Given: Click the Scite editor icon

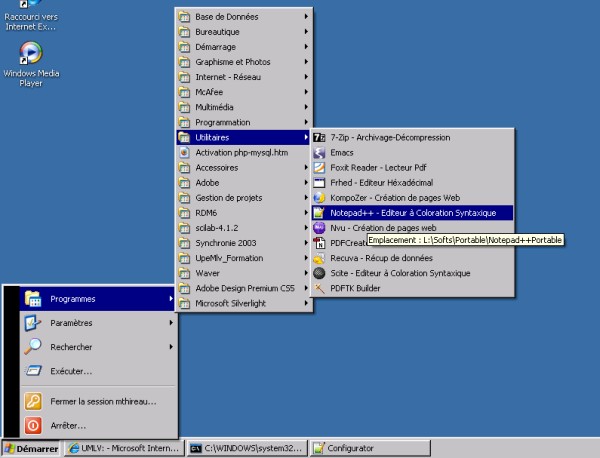Looking at the screenshot, I should [320, 272].
